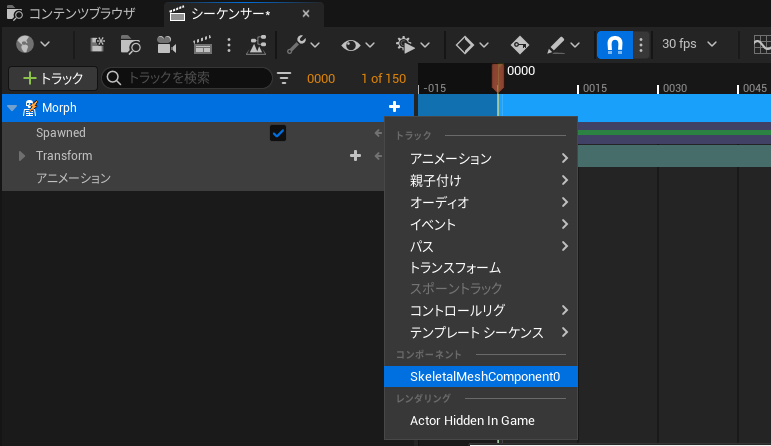Click the save sequence icon
Image resolution: width=771 pixels, height=446 pixels.
(x=97, y=45)
